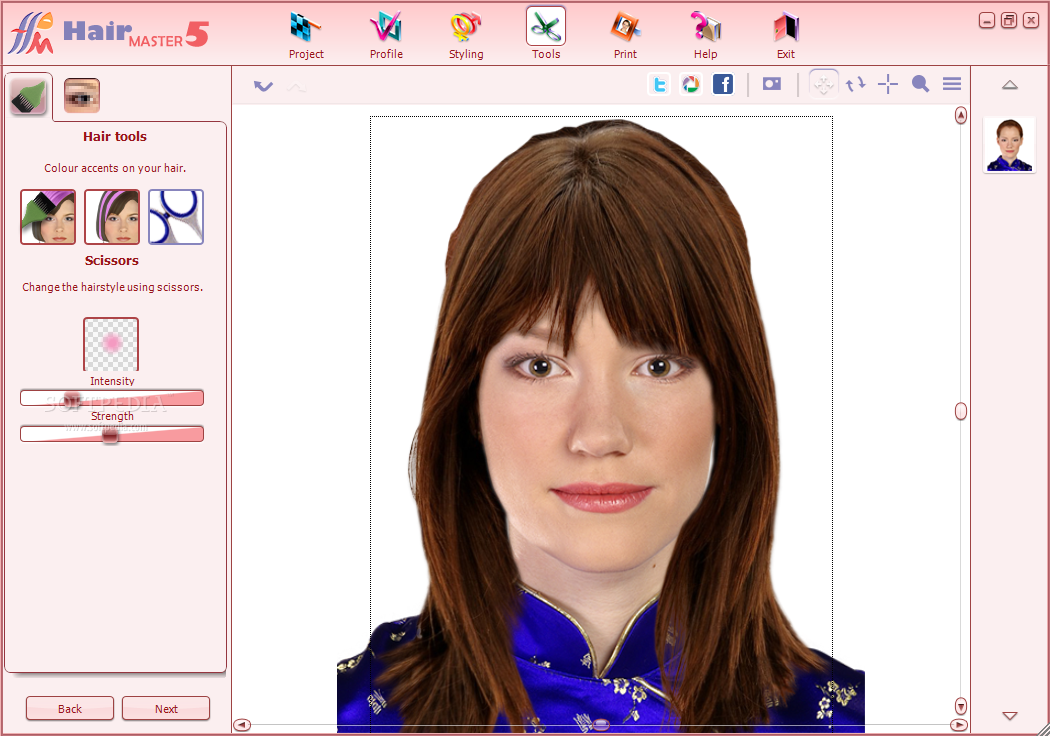Share the image on Facebook
1050x736 pixels.
723,84
